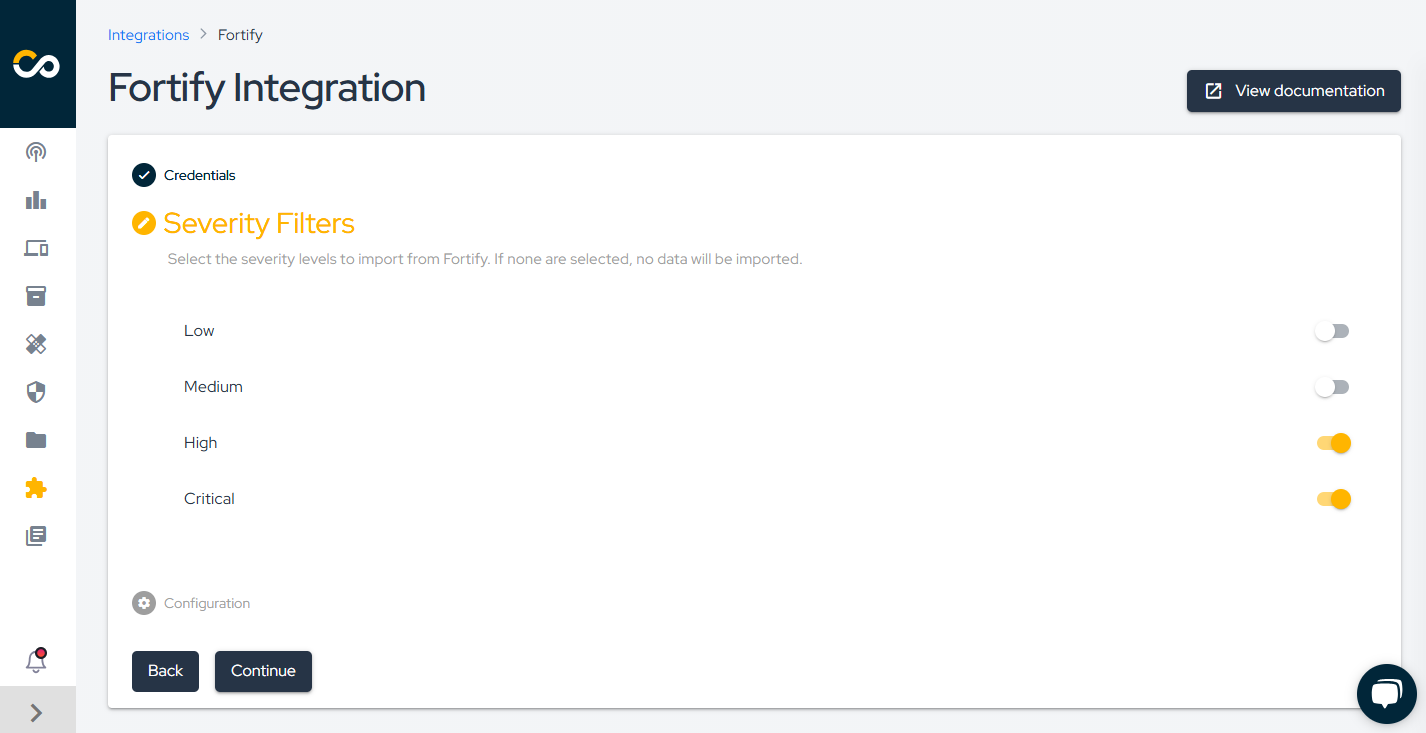Click the Medium severity label
This screenshot has width=1426, height=733.
213,387
